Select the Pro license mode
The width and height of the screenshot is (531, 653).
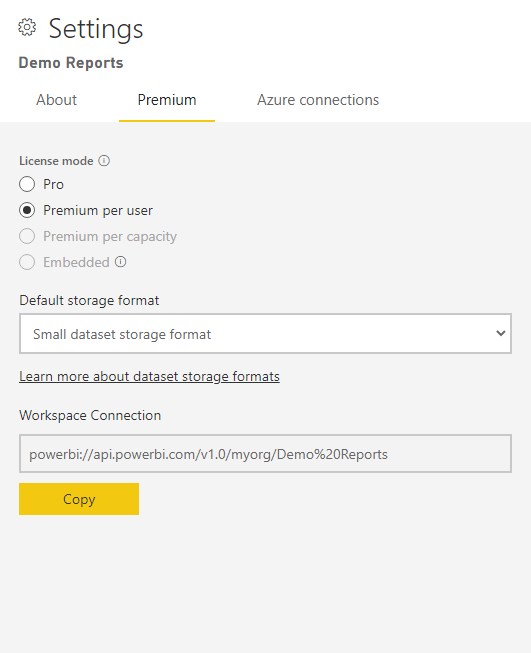(27, 184)
